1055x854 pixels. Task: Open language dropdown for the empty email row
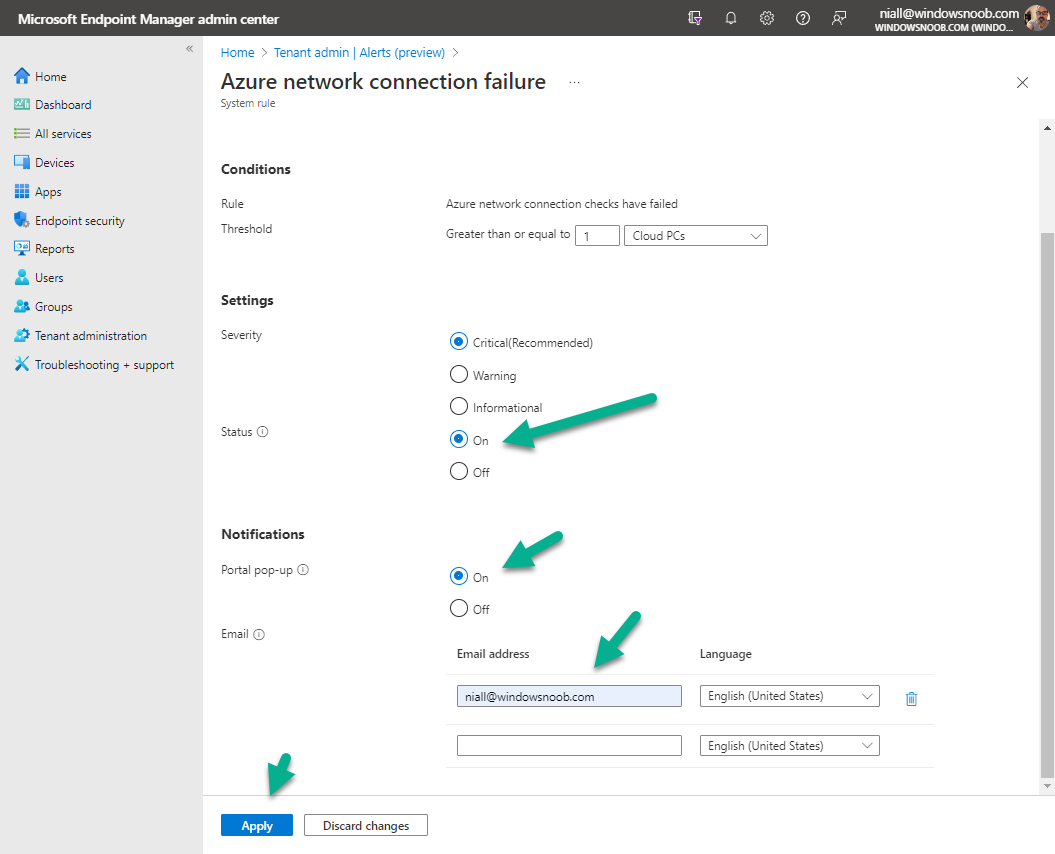coord(789,746)
